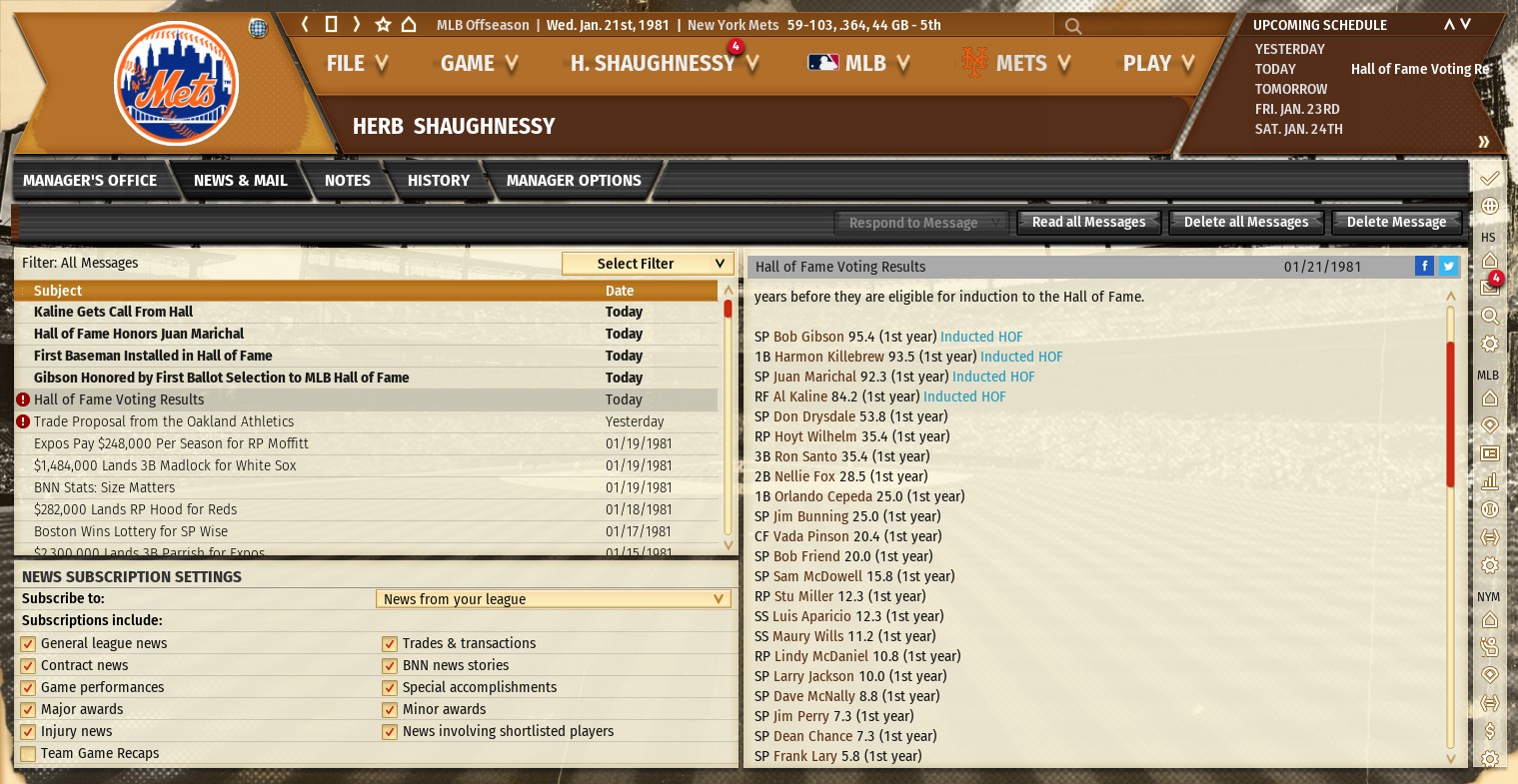Click the search magnifier in top bar
This screenshot has width=1518, height=784.
1073,26
